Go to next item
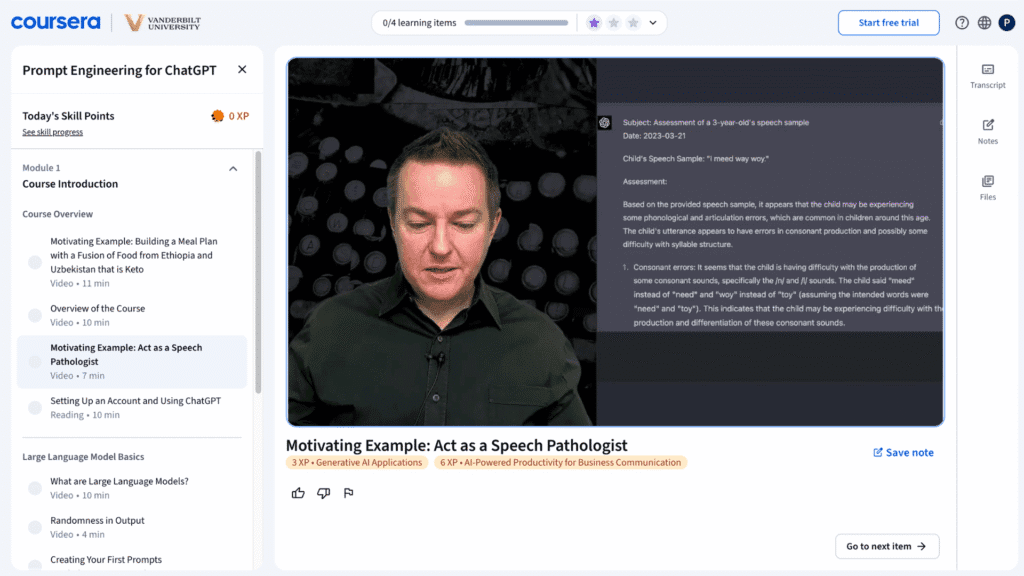This screenshot has width=1024, height=576. coord(887,547)
